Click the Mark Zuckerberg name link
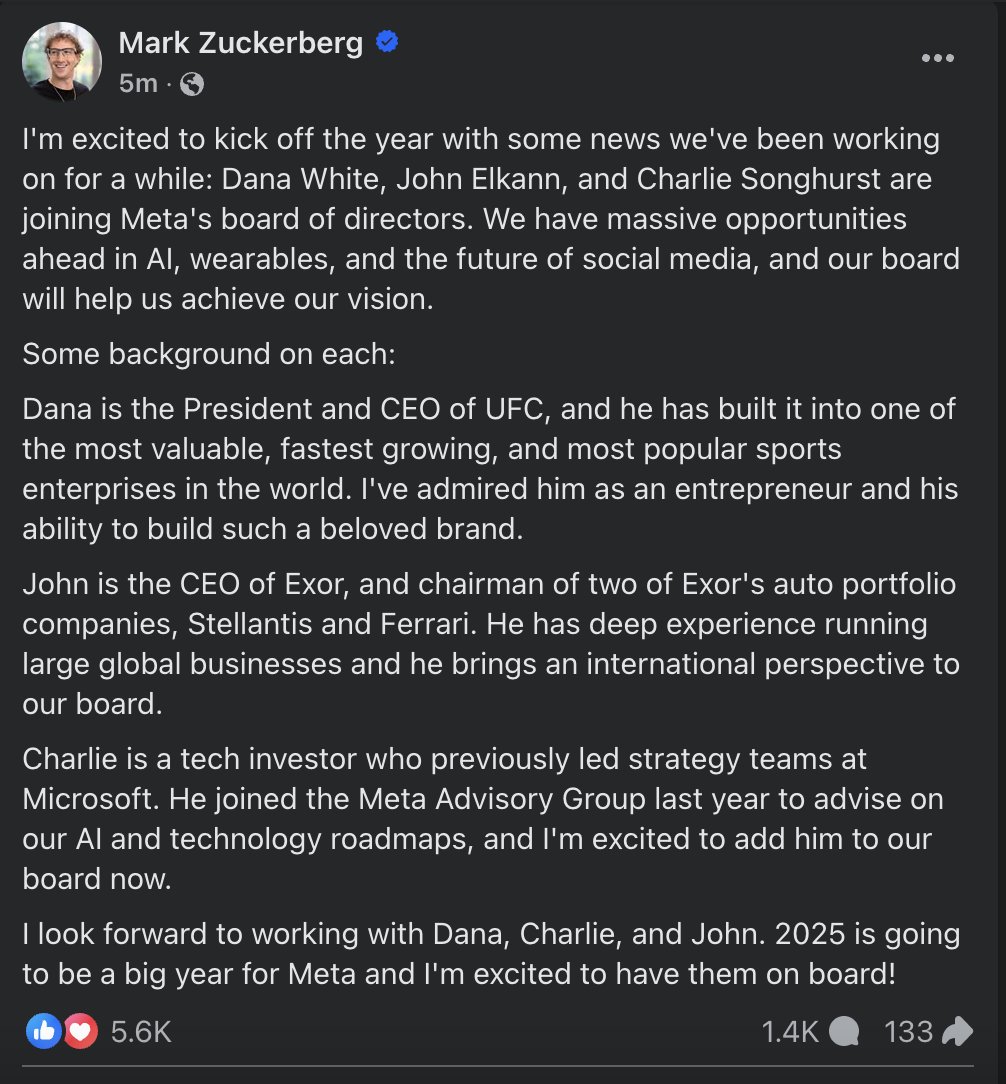 (x=241, y=43)
